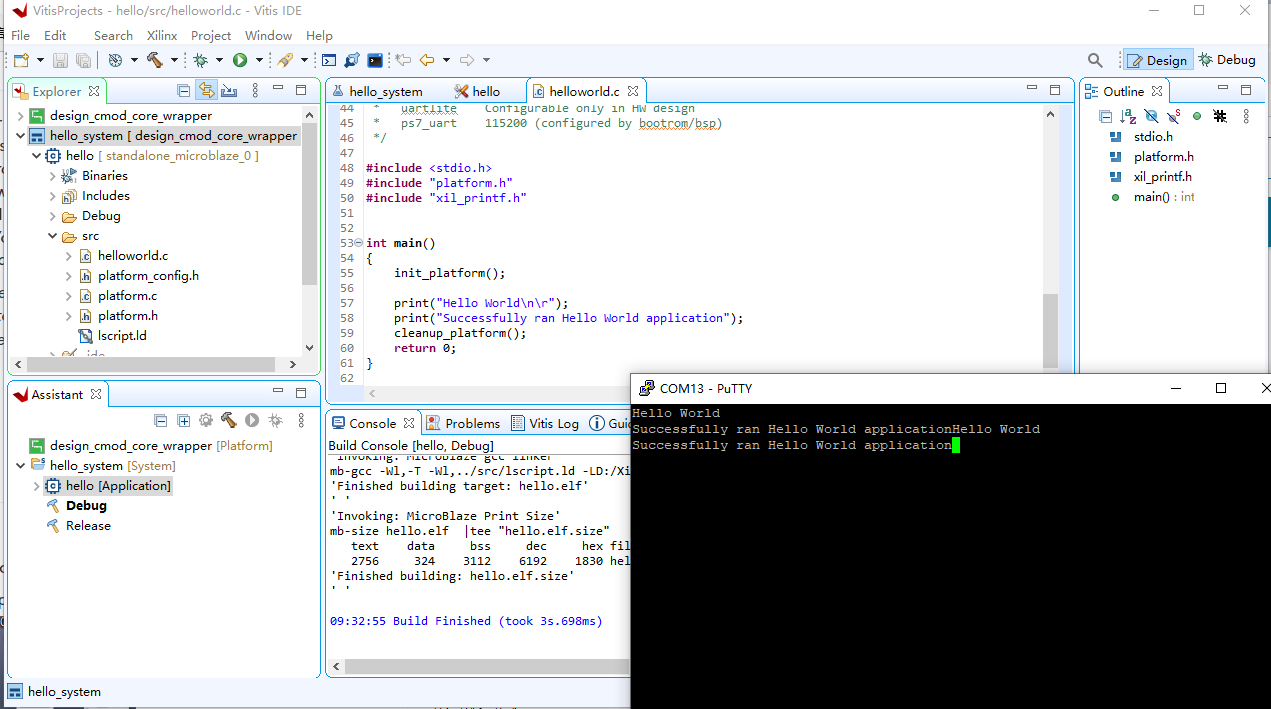The height and width of the screenshot is (709, 1271).
Task: Launch the Vitis shell terminal icon
Action: click(375, 60)
